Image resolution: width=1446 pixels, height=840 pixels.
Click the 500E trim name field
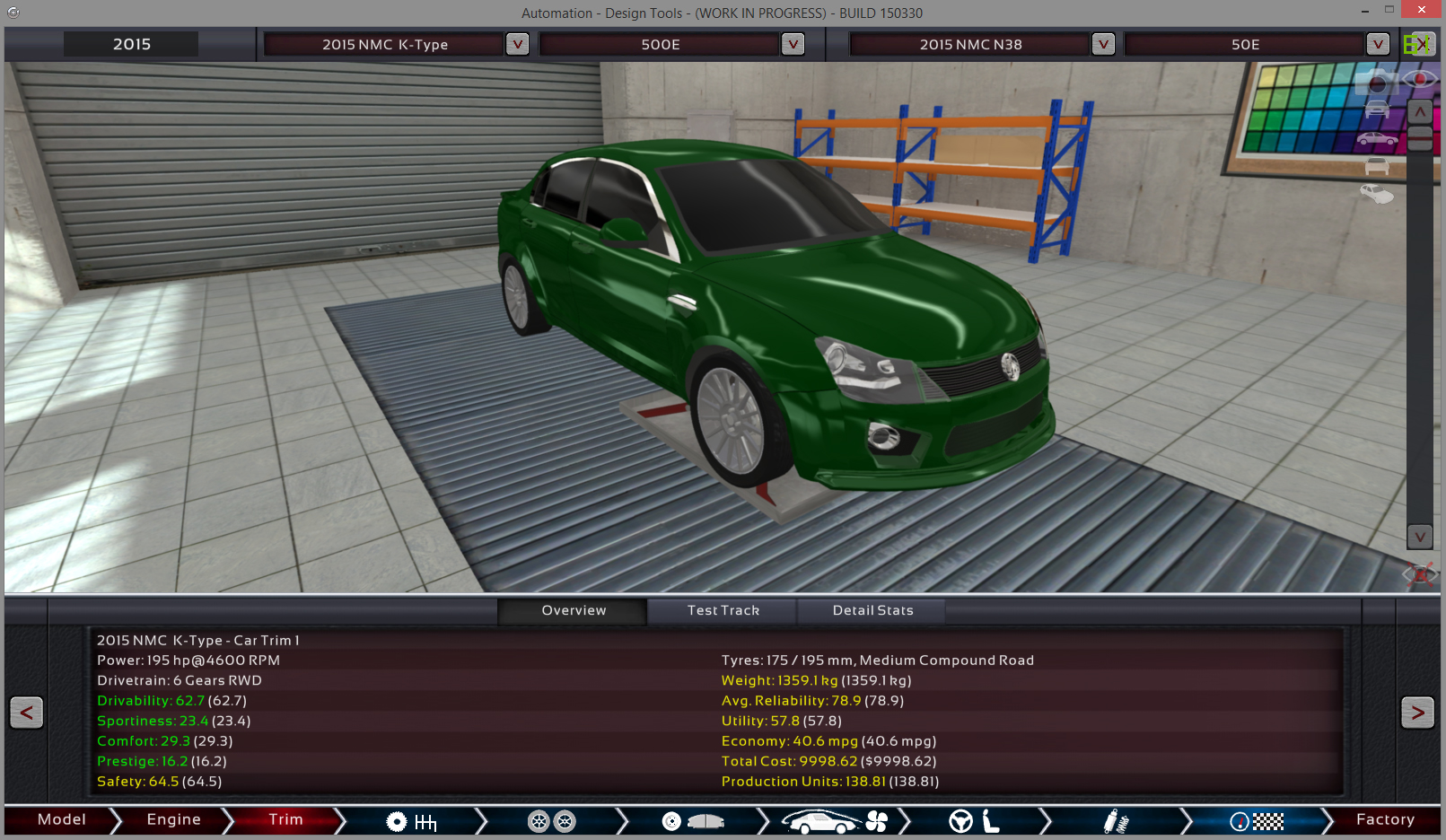660,44
